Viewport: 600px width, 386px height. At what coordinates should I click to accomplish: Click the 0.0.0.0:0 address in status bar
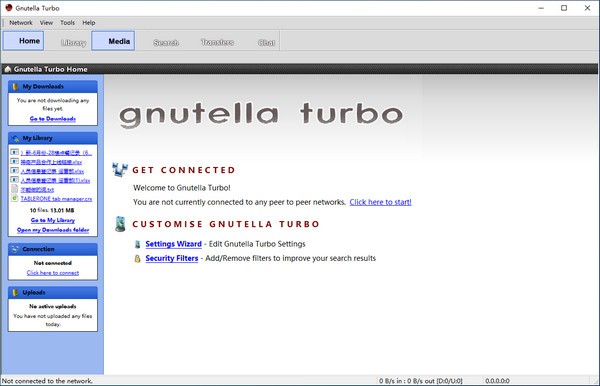tap(497, 381)
